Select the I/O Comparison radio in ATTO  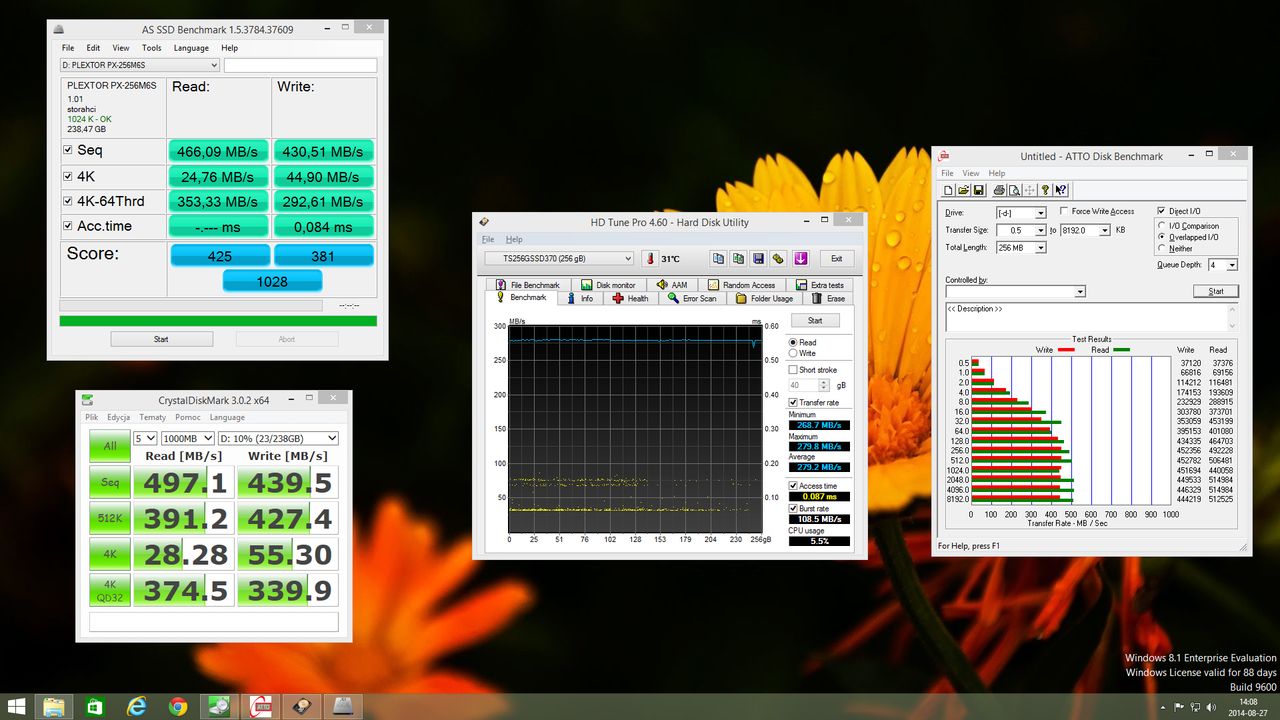point(1161,226)
